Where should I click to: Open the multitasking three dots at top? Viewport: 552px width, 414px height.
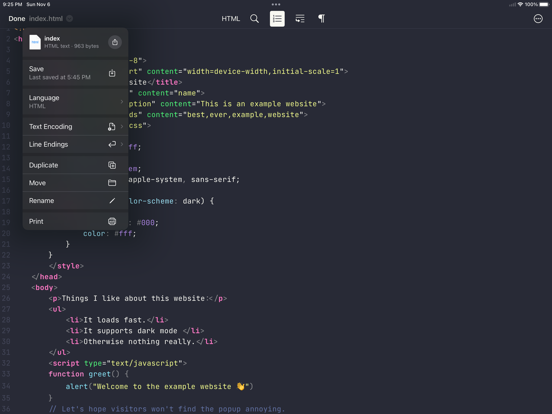click(276, 5)
